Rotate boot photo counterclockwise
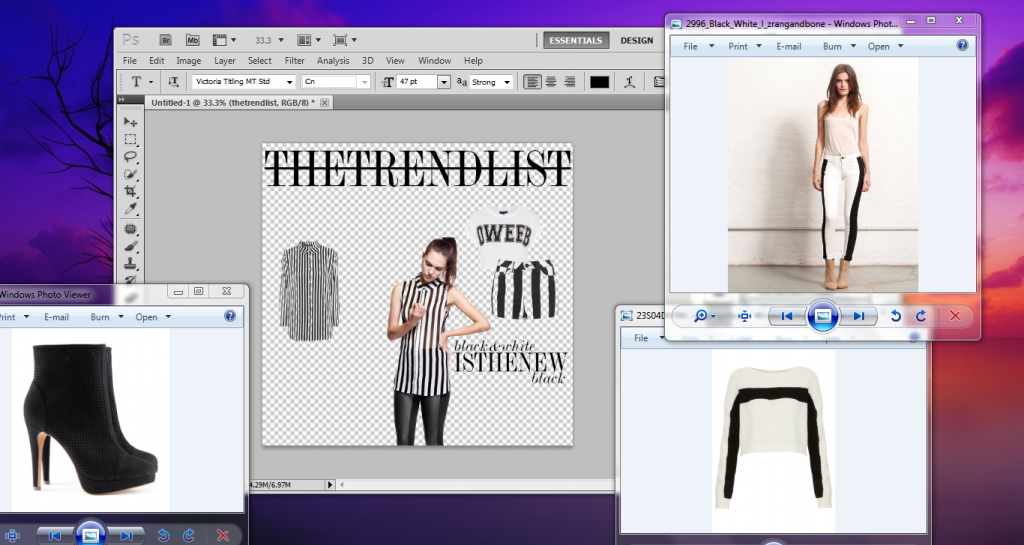Screen dimensions: 1024x545 (x=163, y=536)
